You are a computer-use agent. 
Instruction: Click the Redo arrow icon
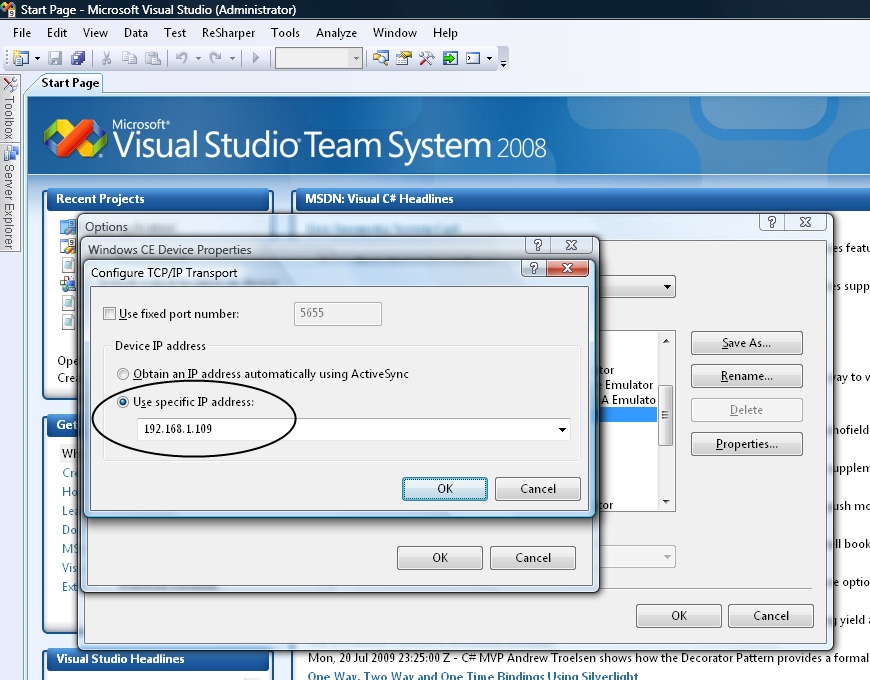click(215, 57)
